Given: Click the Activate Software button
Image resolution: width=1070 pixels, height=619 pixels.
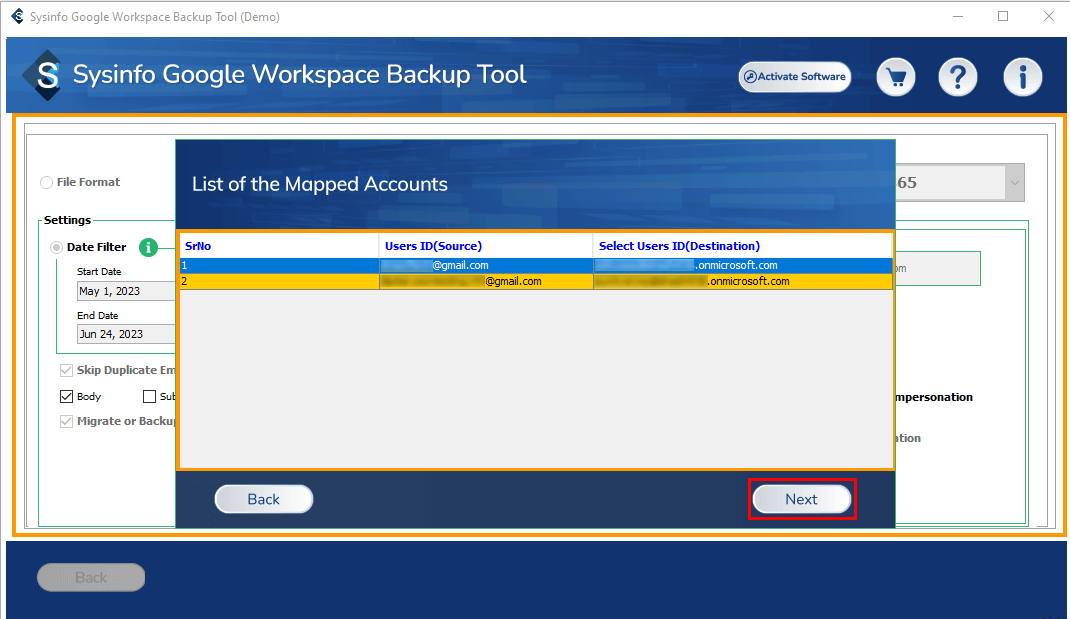Looking at the screenshot, I should (x=795, y=76).
